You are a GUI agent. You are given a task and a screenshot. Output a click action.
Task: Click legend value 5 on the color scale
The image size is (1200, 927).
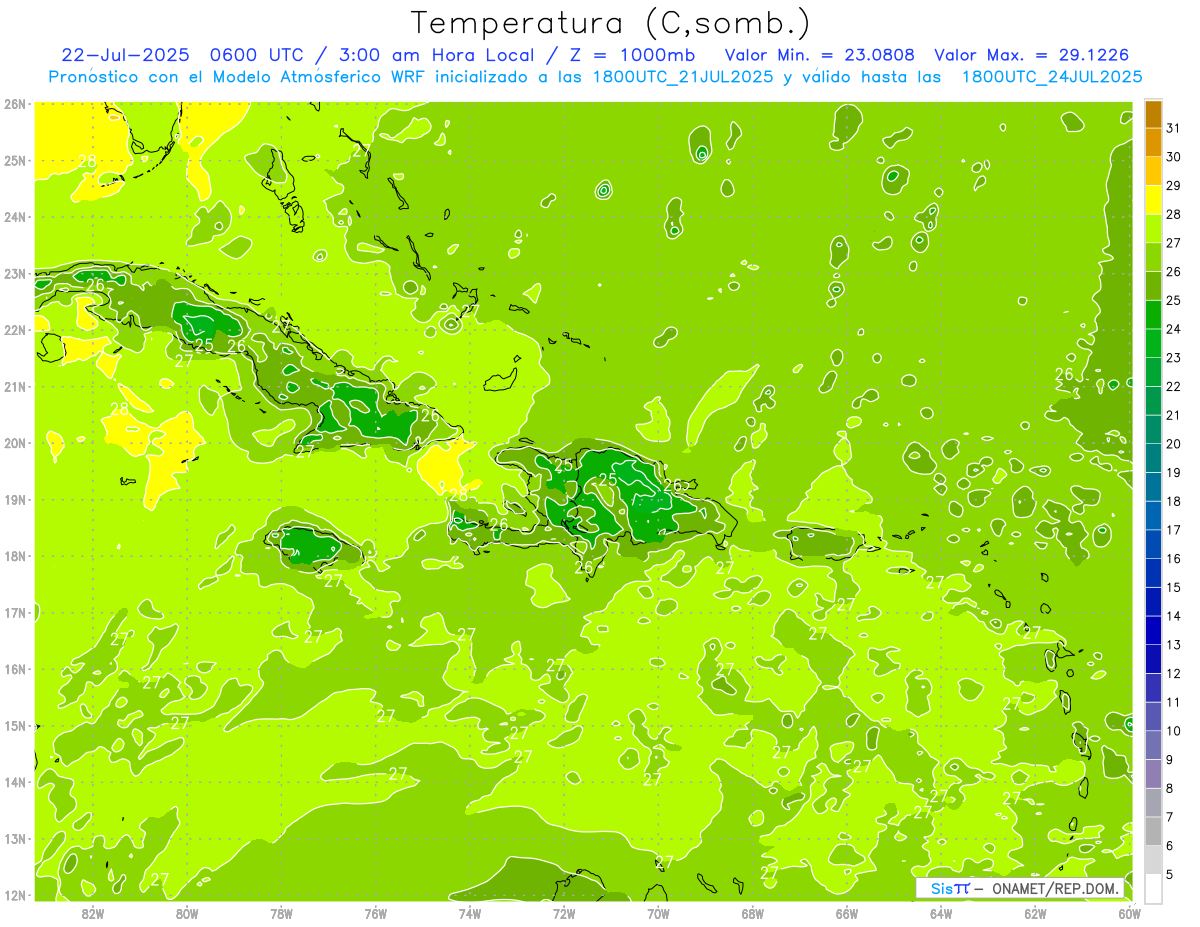tap(1170, 875)
